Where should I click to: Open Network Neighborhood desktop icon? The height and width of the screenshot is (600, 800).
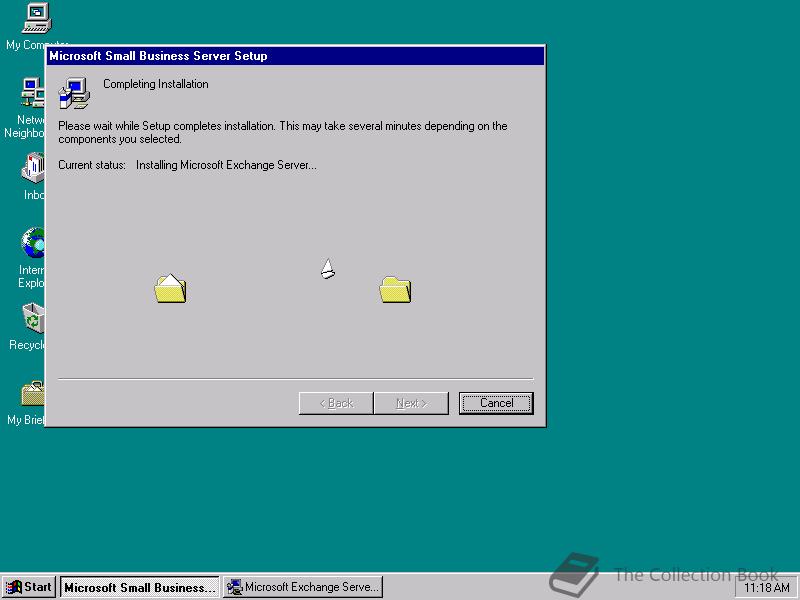click(x=33, y=92)
